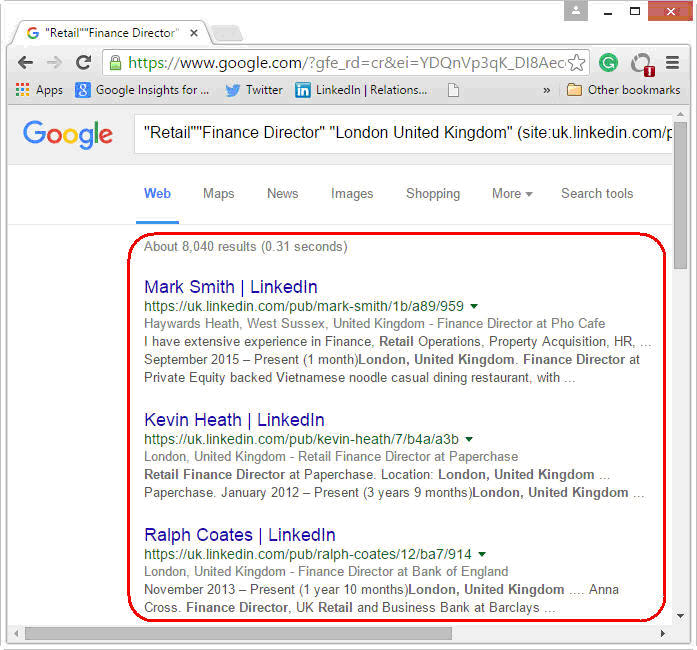Expand arrow beside kevin-heath URL
This screenshot has height=650, width=697.
pyautogui.click(x=469, y=439)
